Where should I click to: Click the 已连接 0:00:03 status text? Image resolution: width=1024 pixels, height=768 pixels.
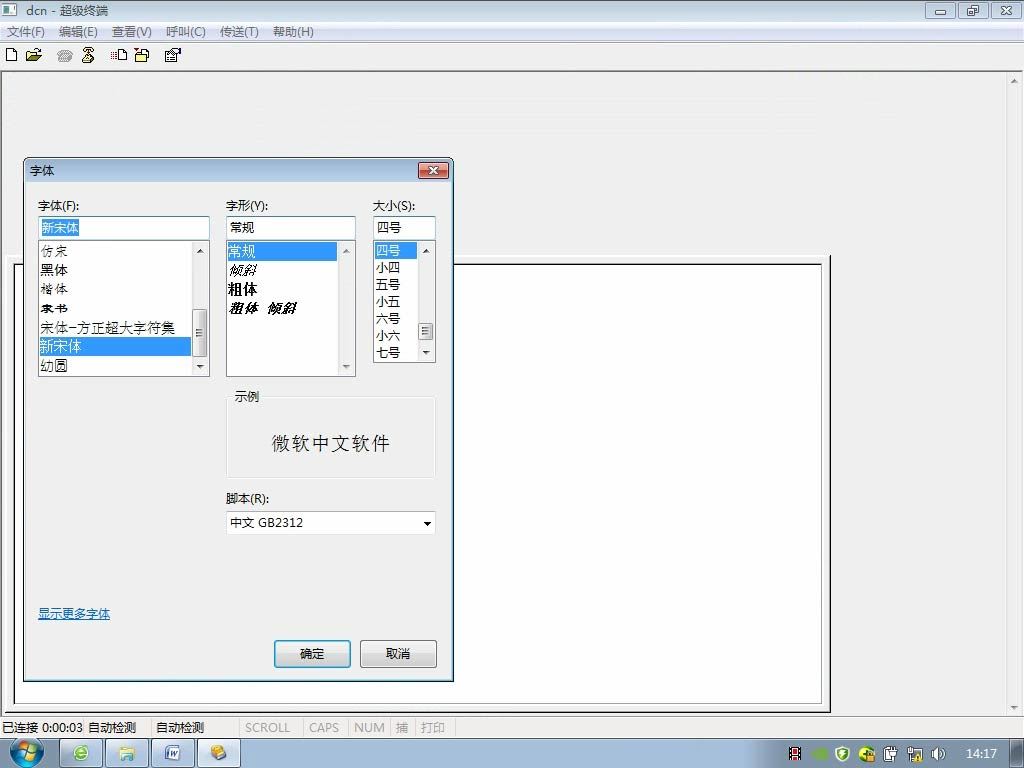point(42,728)
